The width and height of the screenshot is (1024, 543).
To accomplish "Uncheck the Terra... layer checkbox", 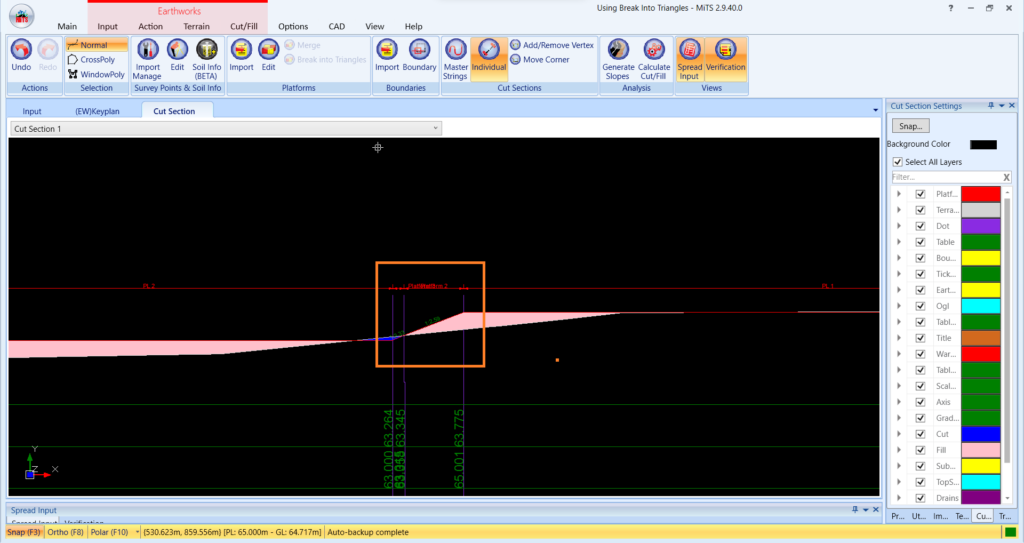I will click(x=920, y=210).
